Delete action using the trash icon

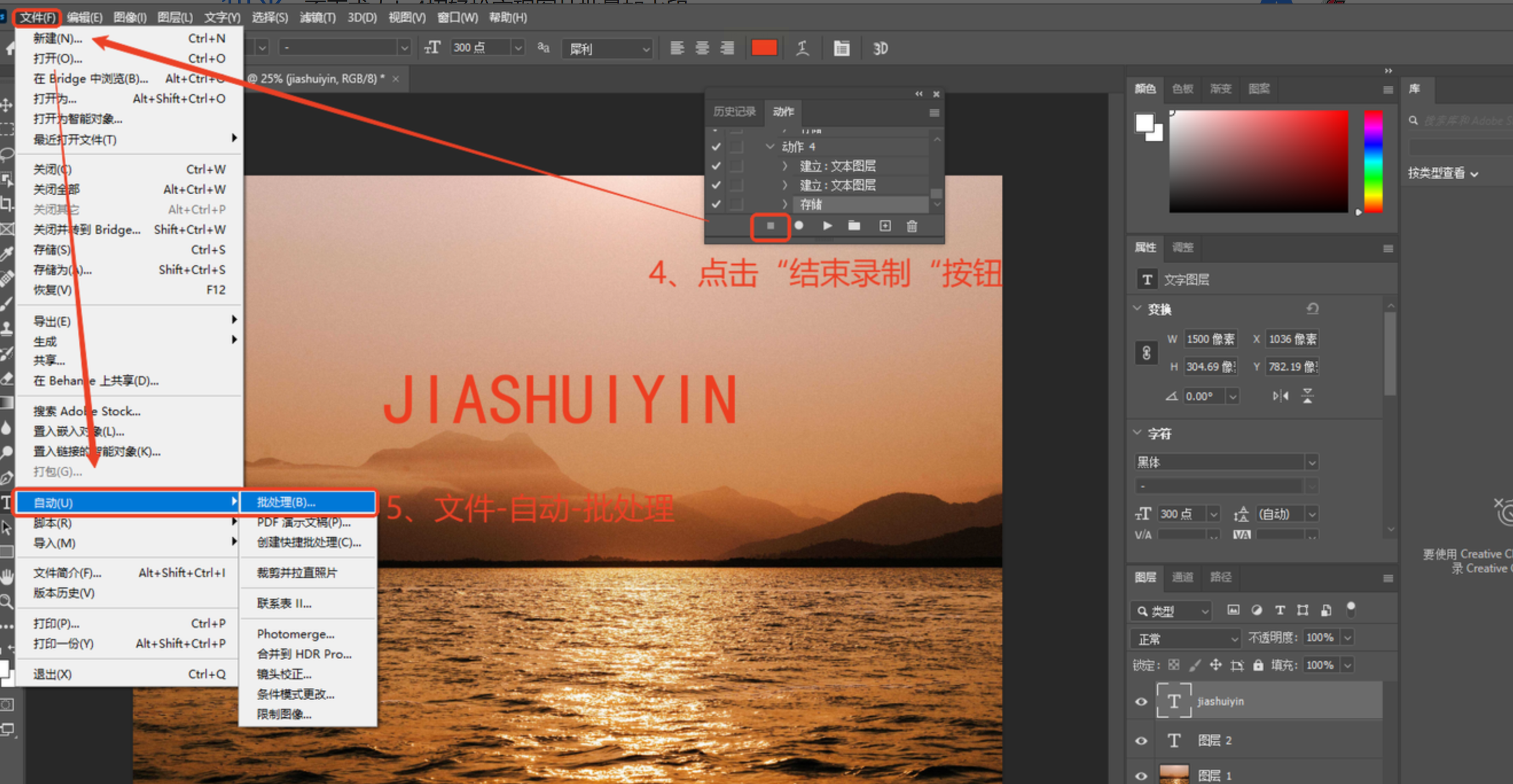click(912, 226)
